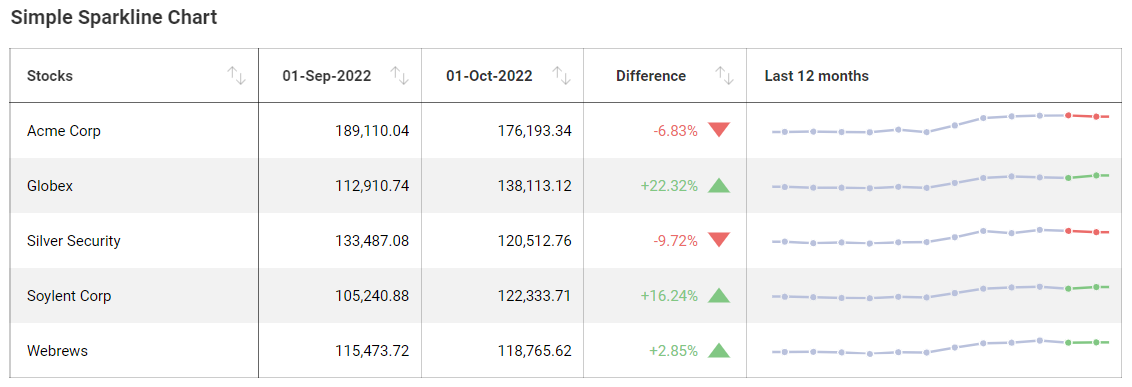The image size is (1132, 387).
Task: Click the Soylent Corp sparkline chart
Action: coord(940,292)
